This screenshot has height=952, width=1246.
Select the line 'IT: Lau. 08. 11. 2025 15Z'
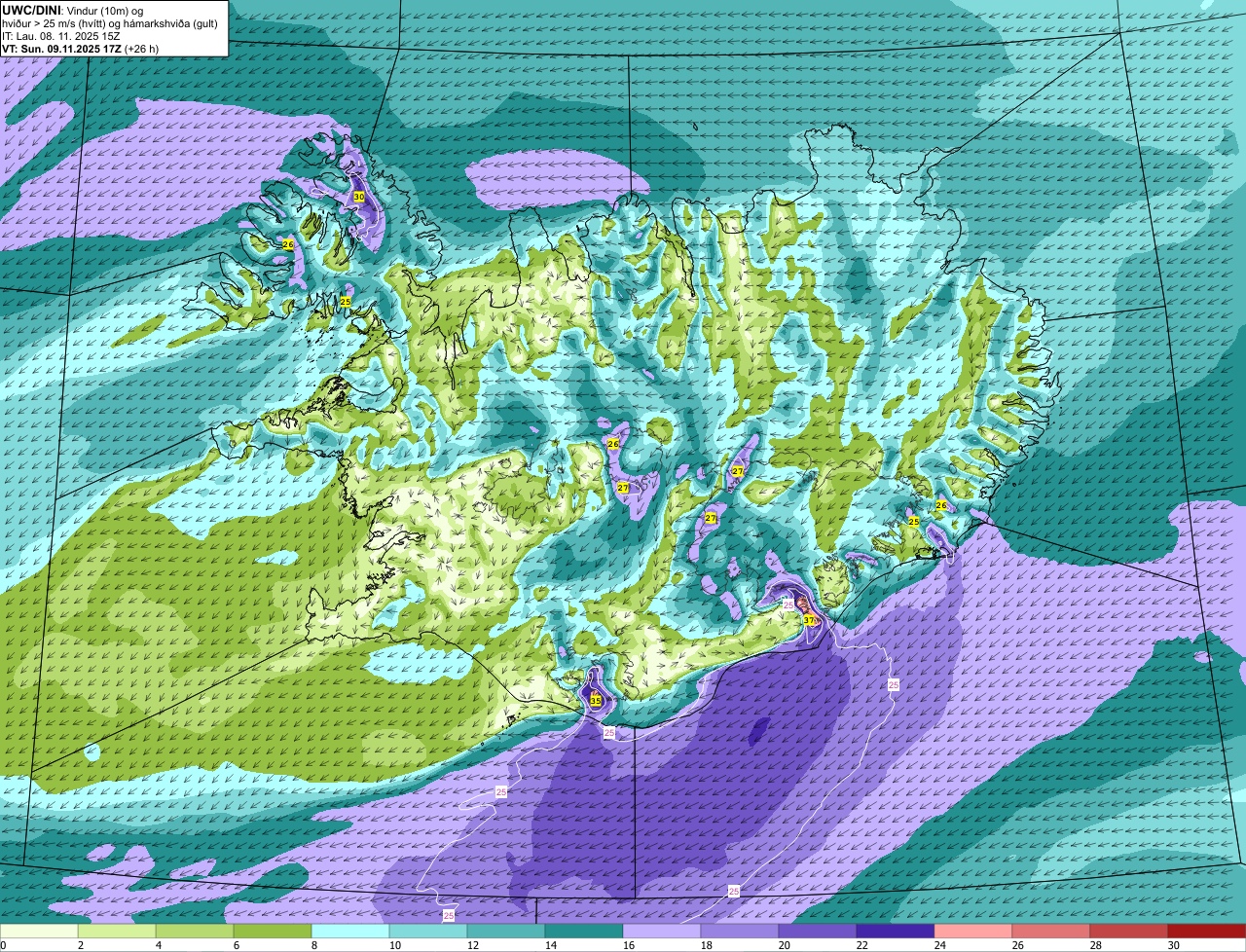(x=61, y=36)
